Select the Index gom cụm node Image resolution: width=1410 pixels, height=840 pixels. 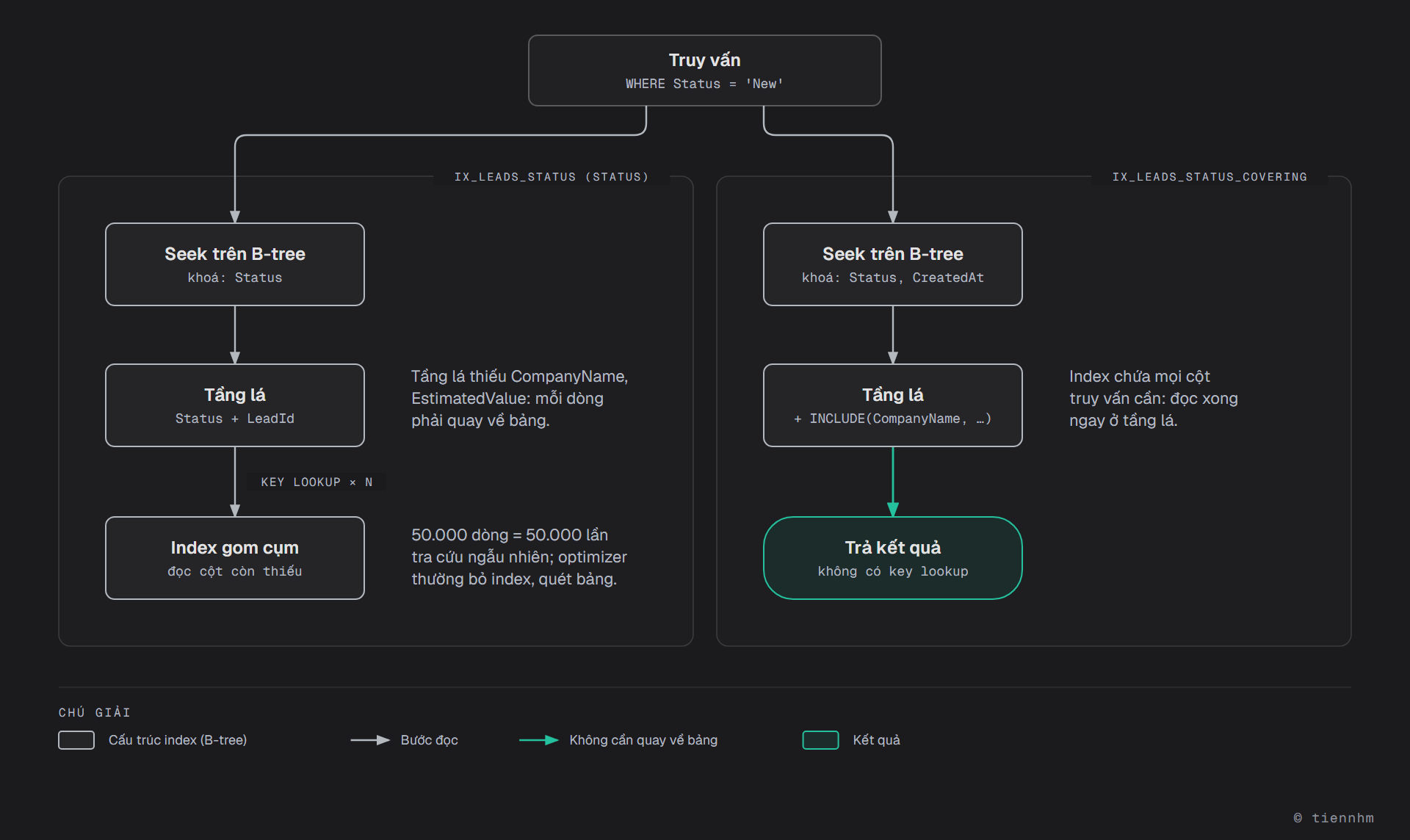[x=235, y=558]
